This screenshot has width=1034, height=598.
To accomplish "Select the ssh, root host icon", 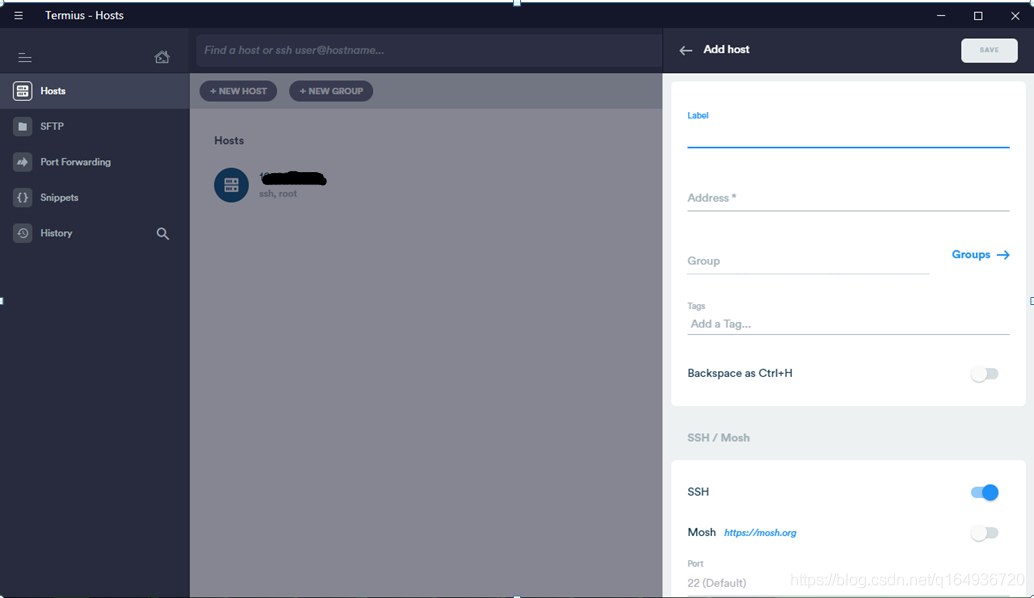I will 231,185.
